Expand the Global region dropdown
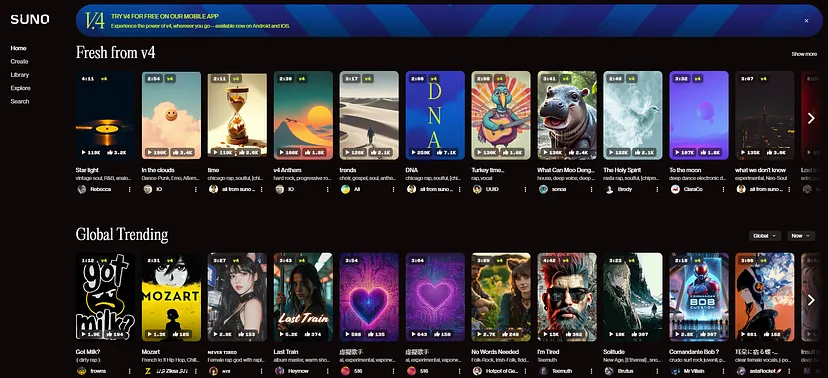828x378 pixels. [x=765, y=235]
